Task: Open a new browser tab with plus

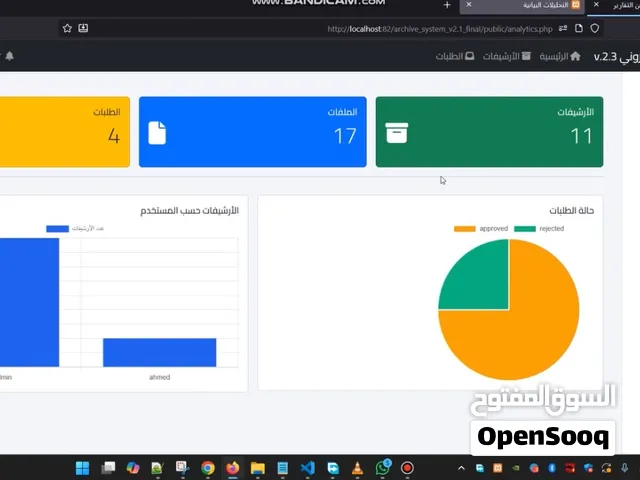Action: point(447,5)
